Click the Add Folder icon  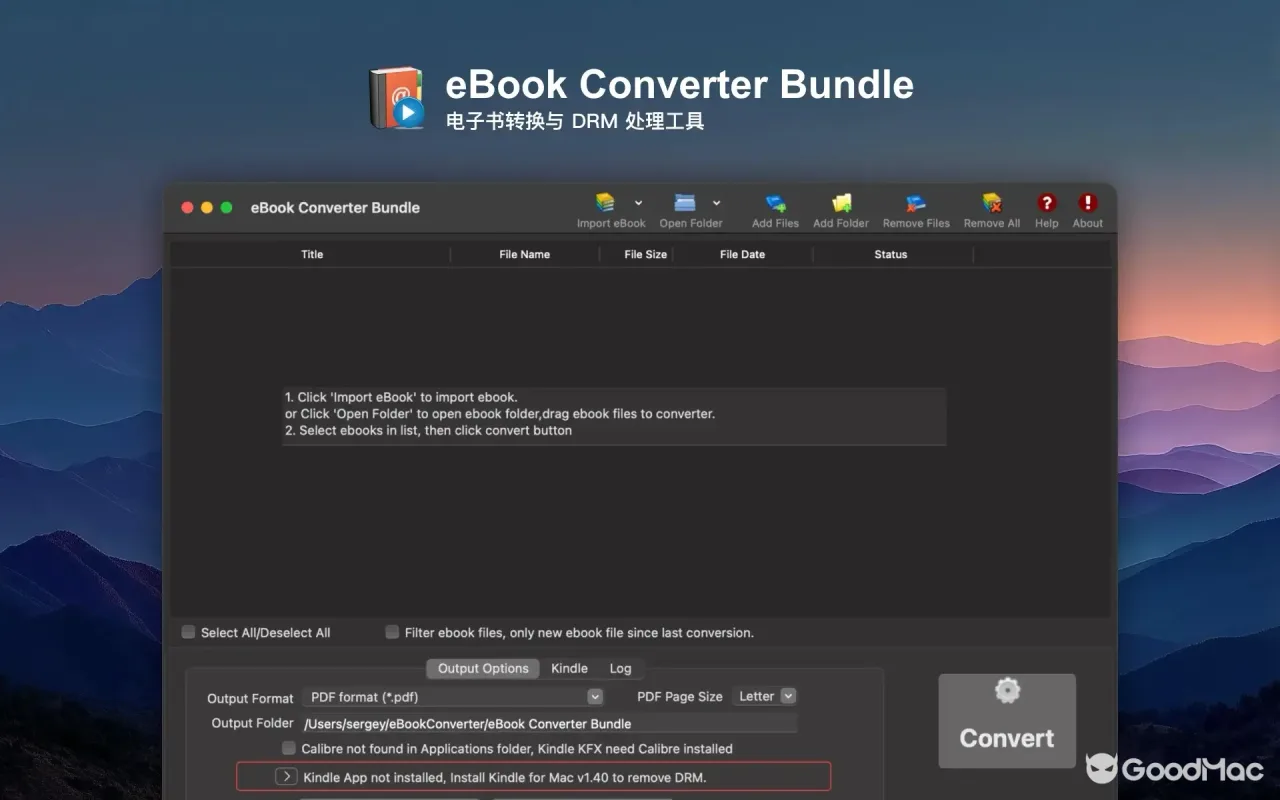point(841,203)
